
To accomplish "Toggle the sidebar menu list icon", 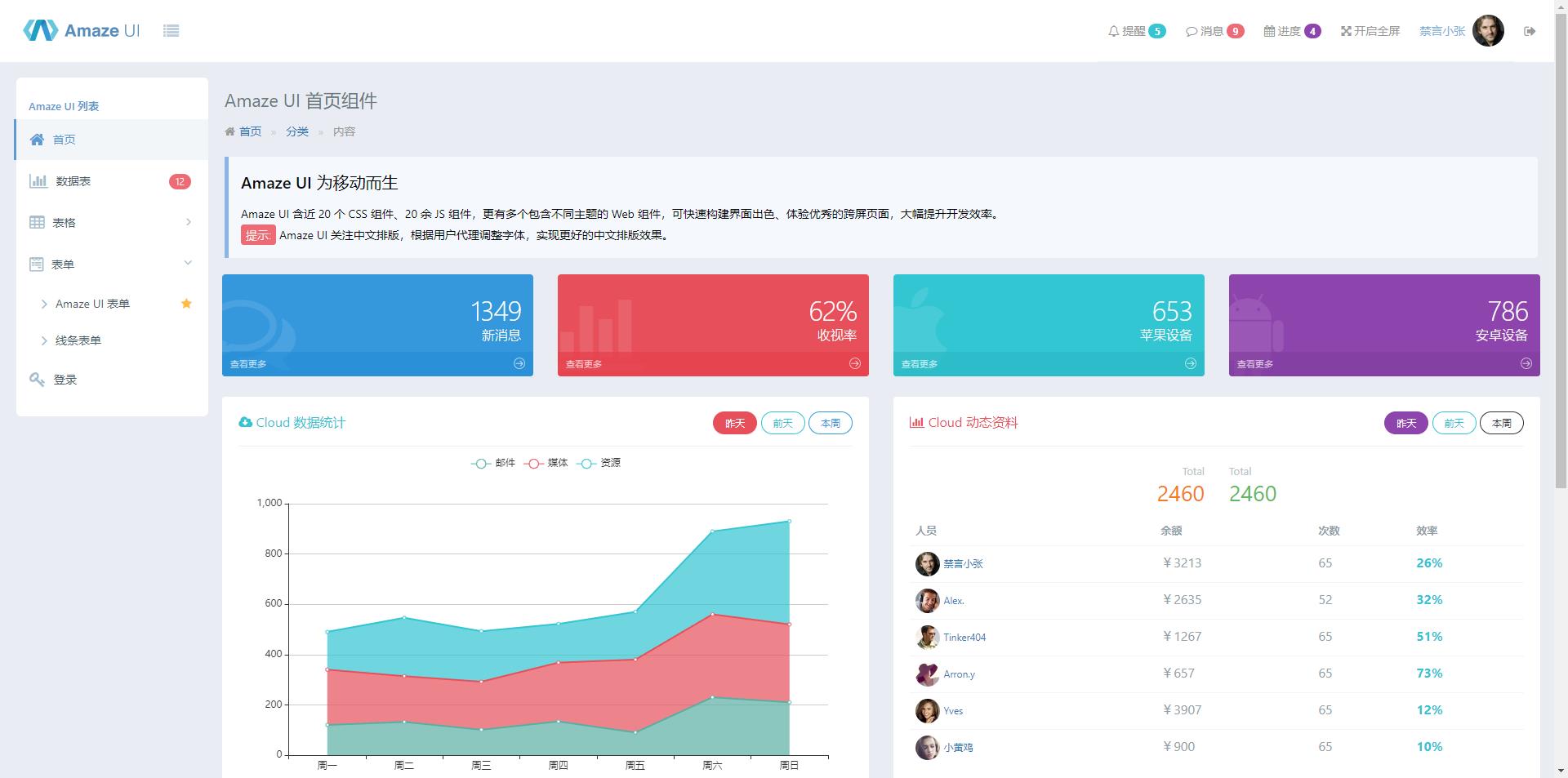I will (171, 31).
